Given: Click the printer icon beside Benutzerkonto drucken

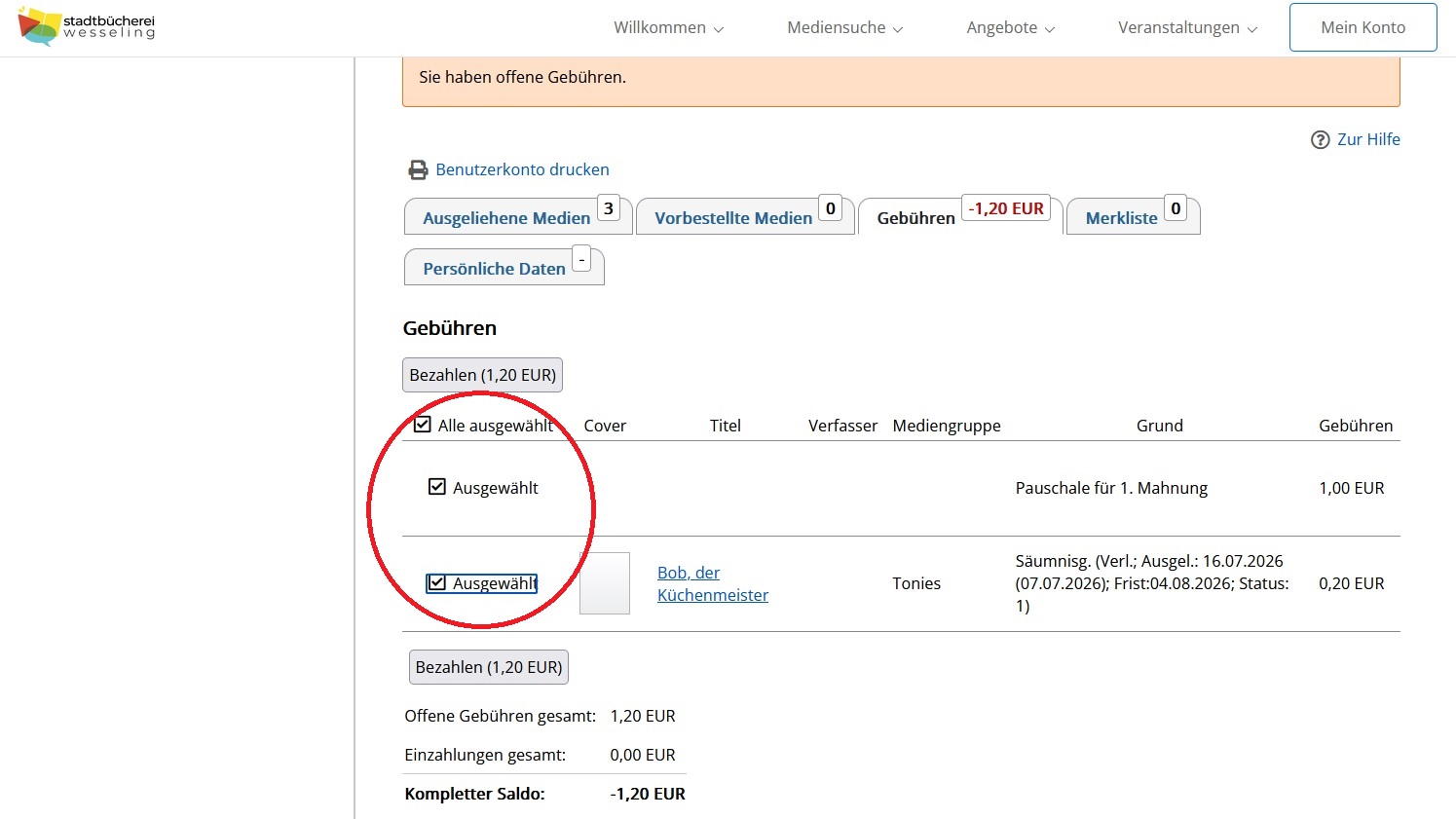Looking at the screenshot, I should (418, 170).
